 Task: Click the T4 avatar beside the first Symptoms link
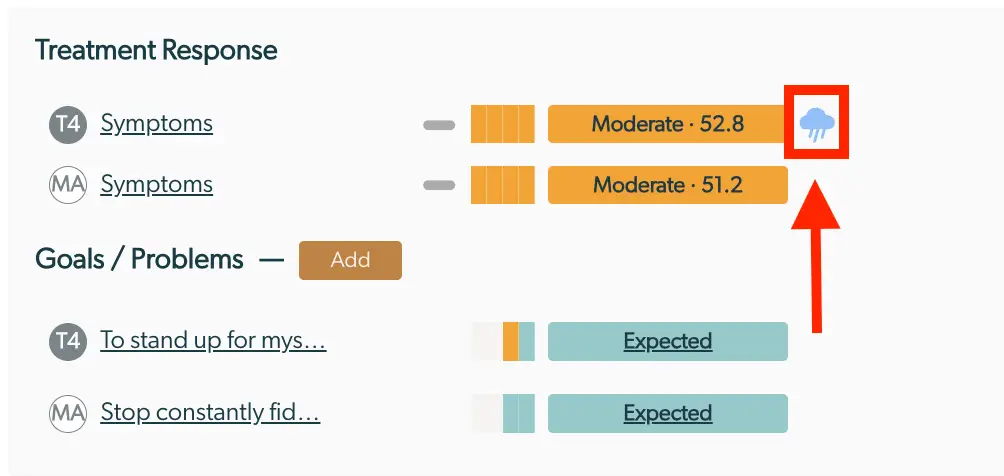(x=65, y=125)
